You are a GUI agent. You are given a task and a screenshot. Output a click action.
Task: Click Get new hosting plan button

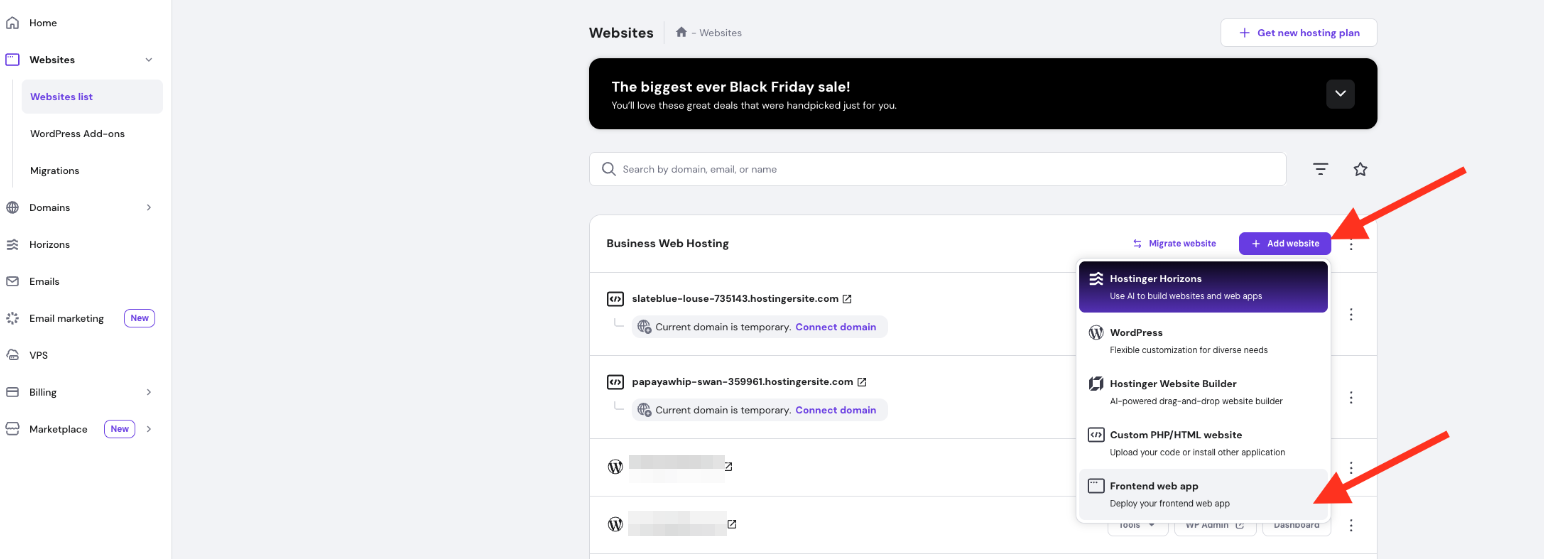pyautogui.click(x=1298, y=33)
